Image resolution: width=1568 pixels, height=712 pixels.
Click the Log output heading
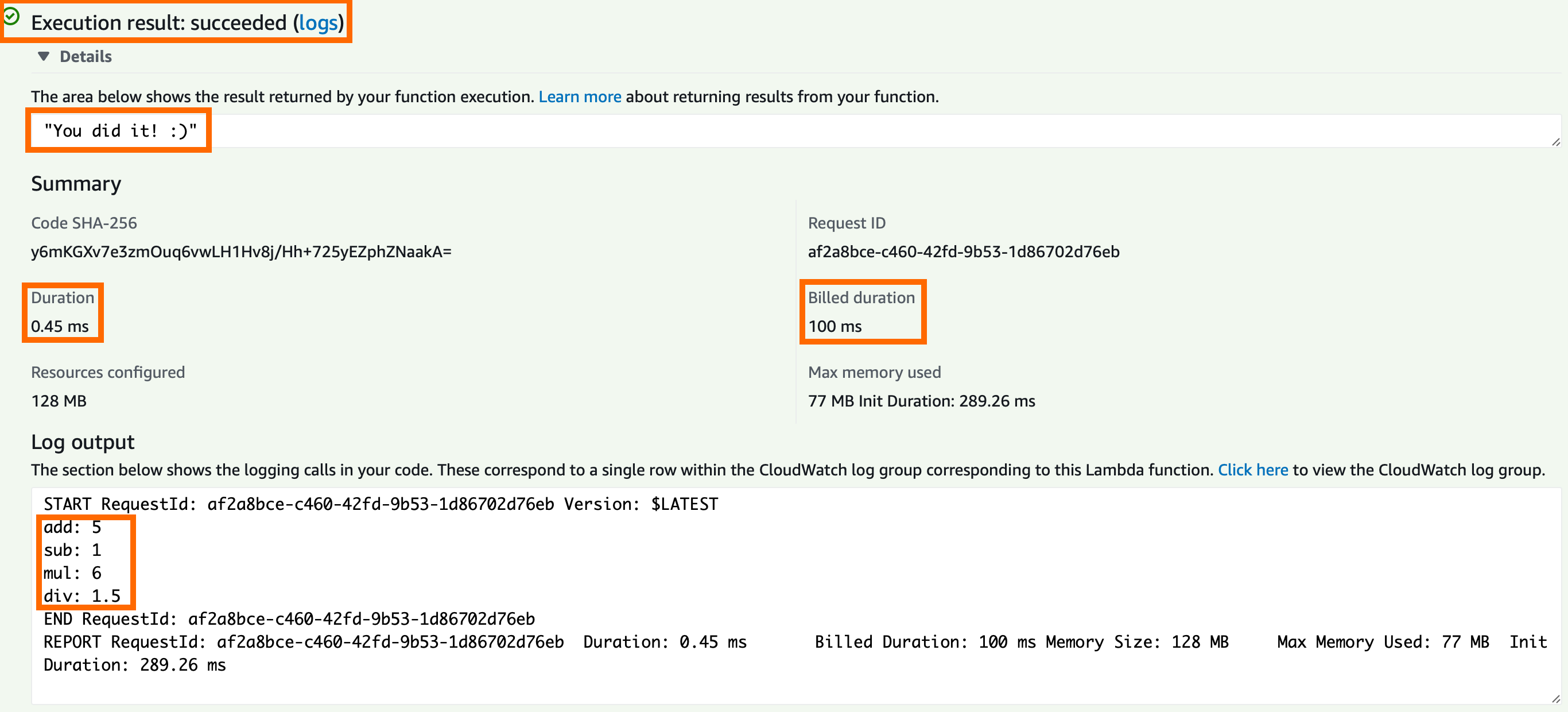[x=83, y=442]
